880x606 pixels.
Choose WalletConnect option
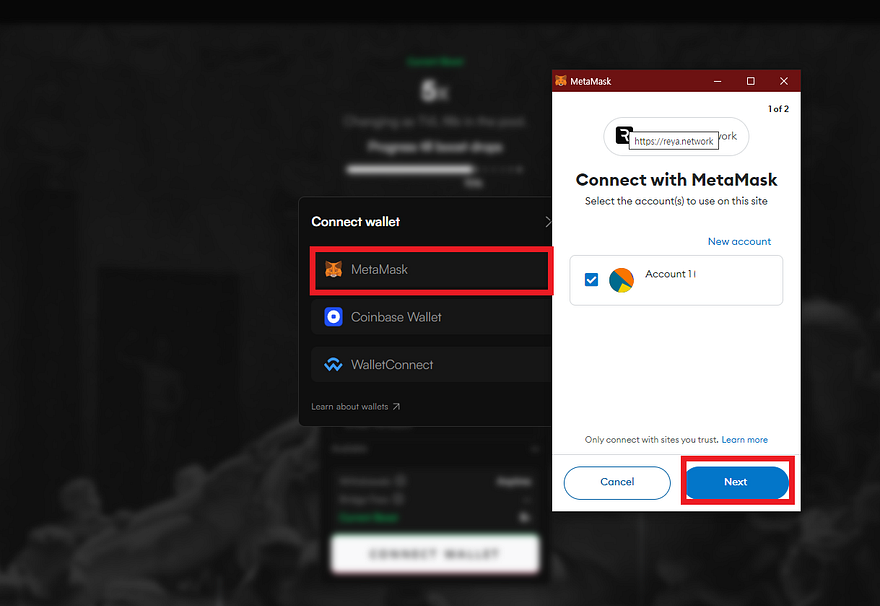[431, 365]
